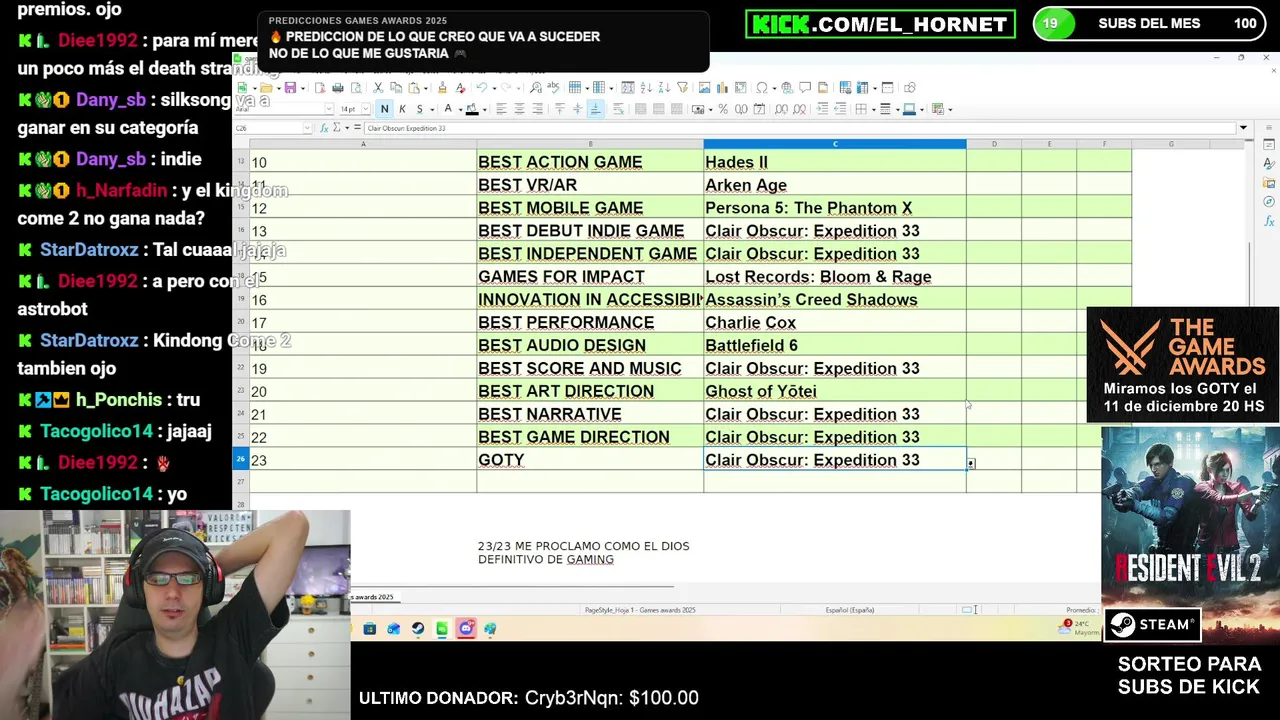
Task: Insert image using the picture icon
Action: point(704,88)
